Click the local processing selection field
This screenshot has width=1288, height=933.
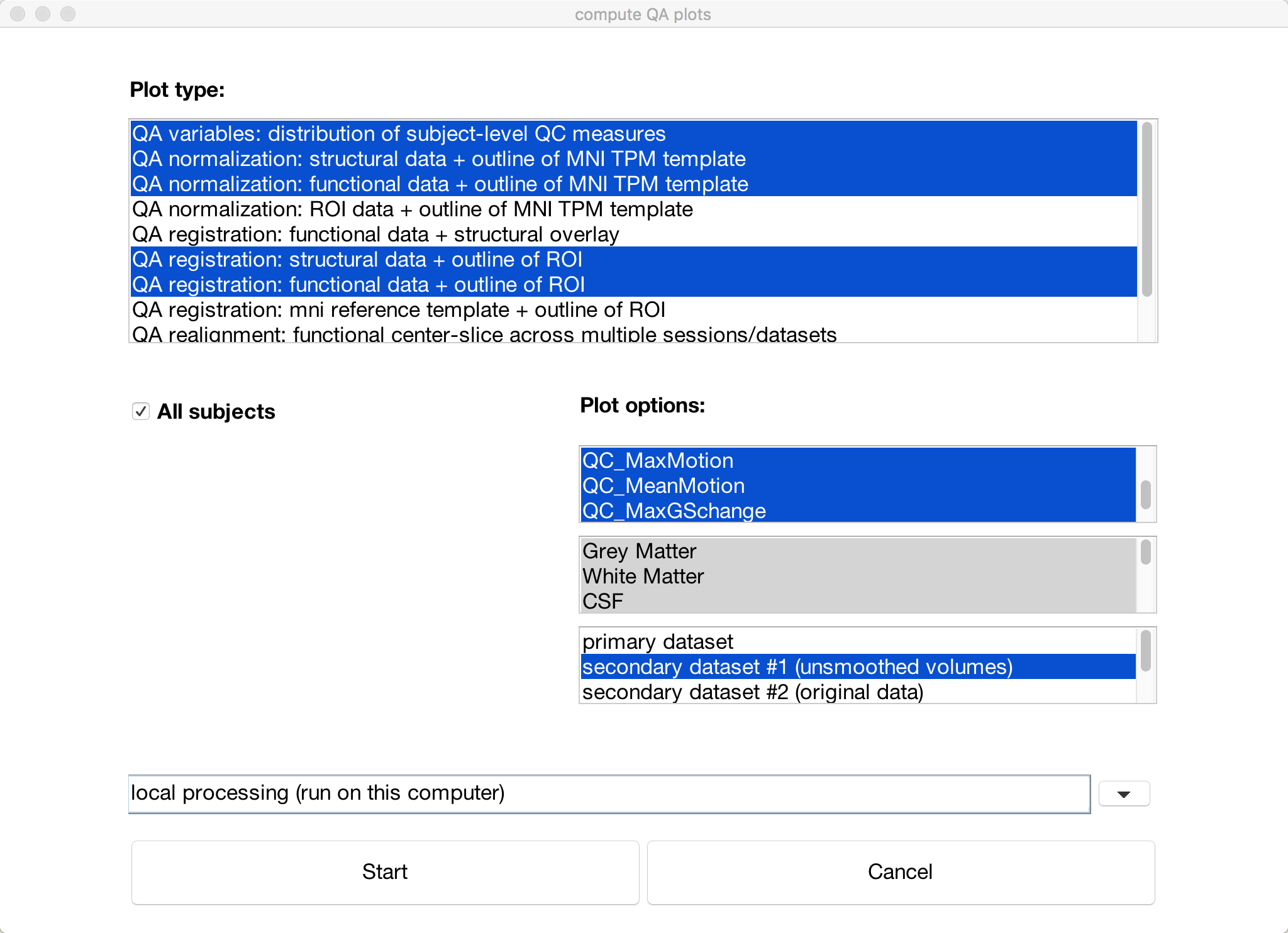pyautogui.click(x=609, y=793)
